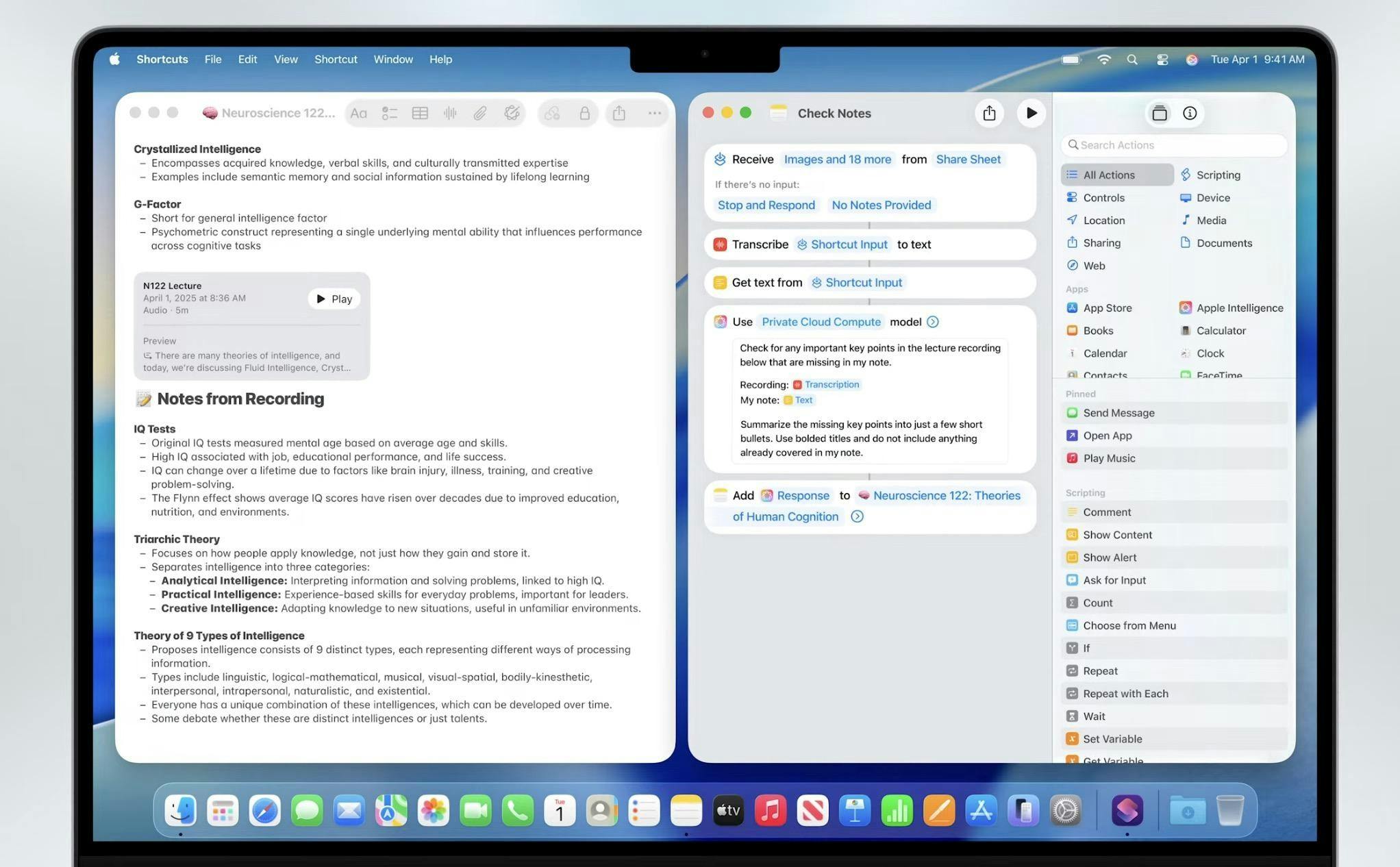Change the Private Cloud Compute model
This screenshot has height=867, width=1400.
tap(821, 322)
